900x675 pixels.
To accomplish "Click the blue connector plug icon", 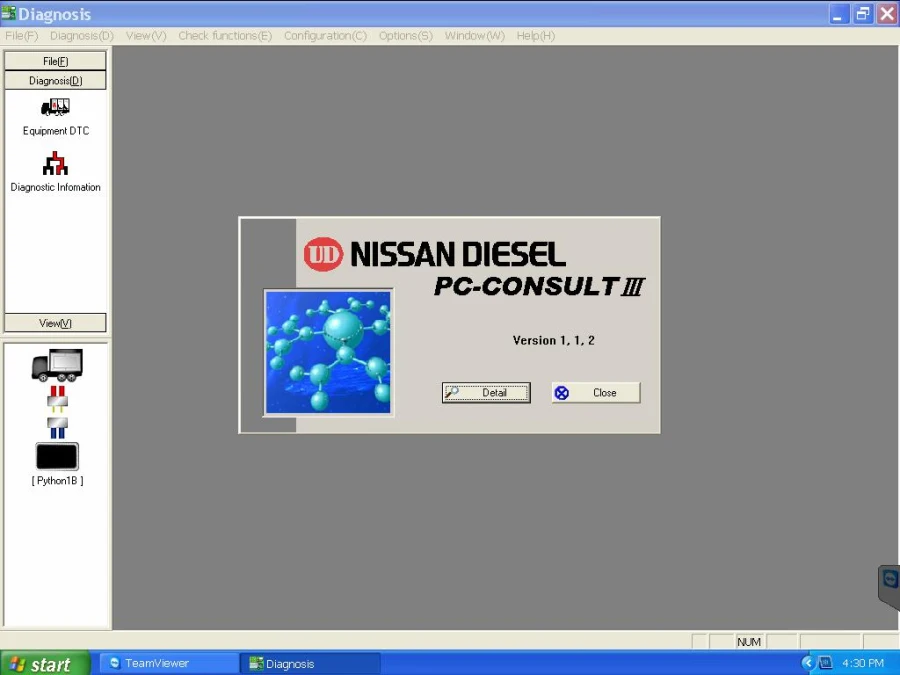I will tap(57, 428).
